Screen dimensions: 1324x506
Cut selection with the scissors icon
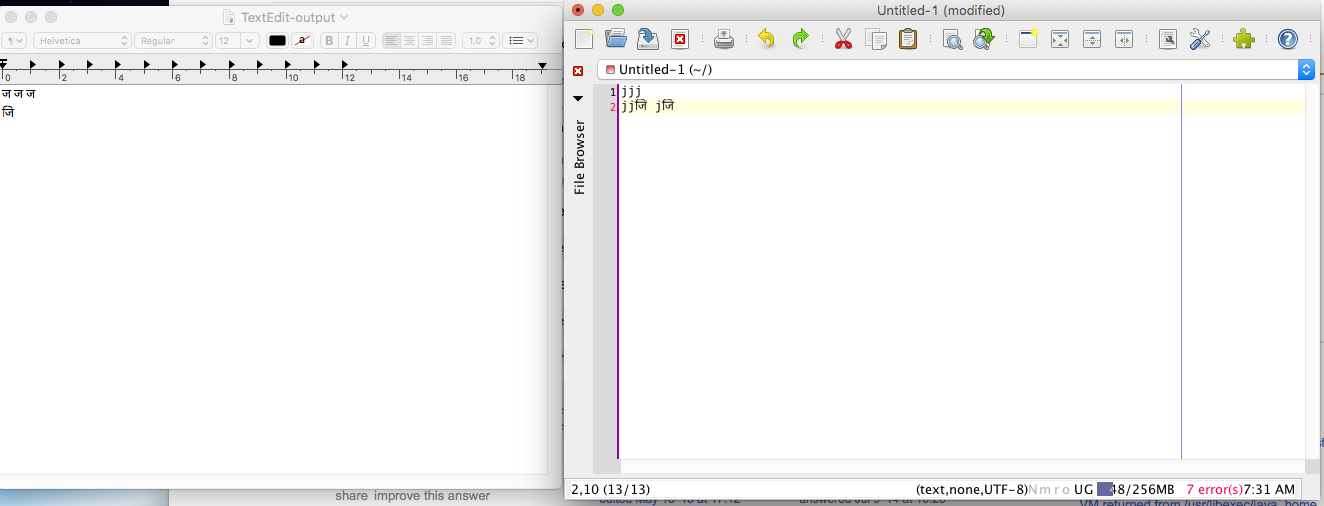842,39
